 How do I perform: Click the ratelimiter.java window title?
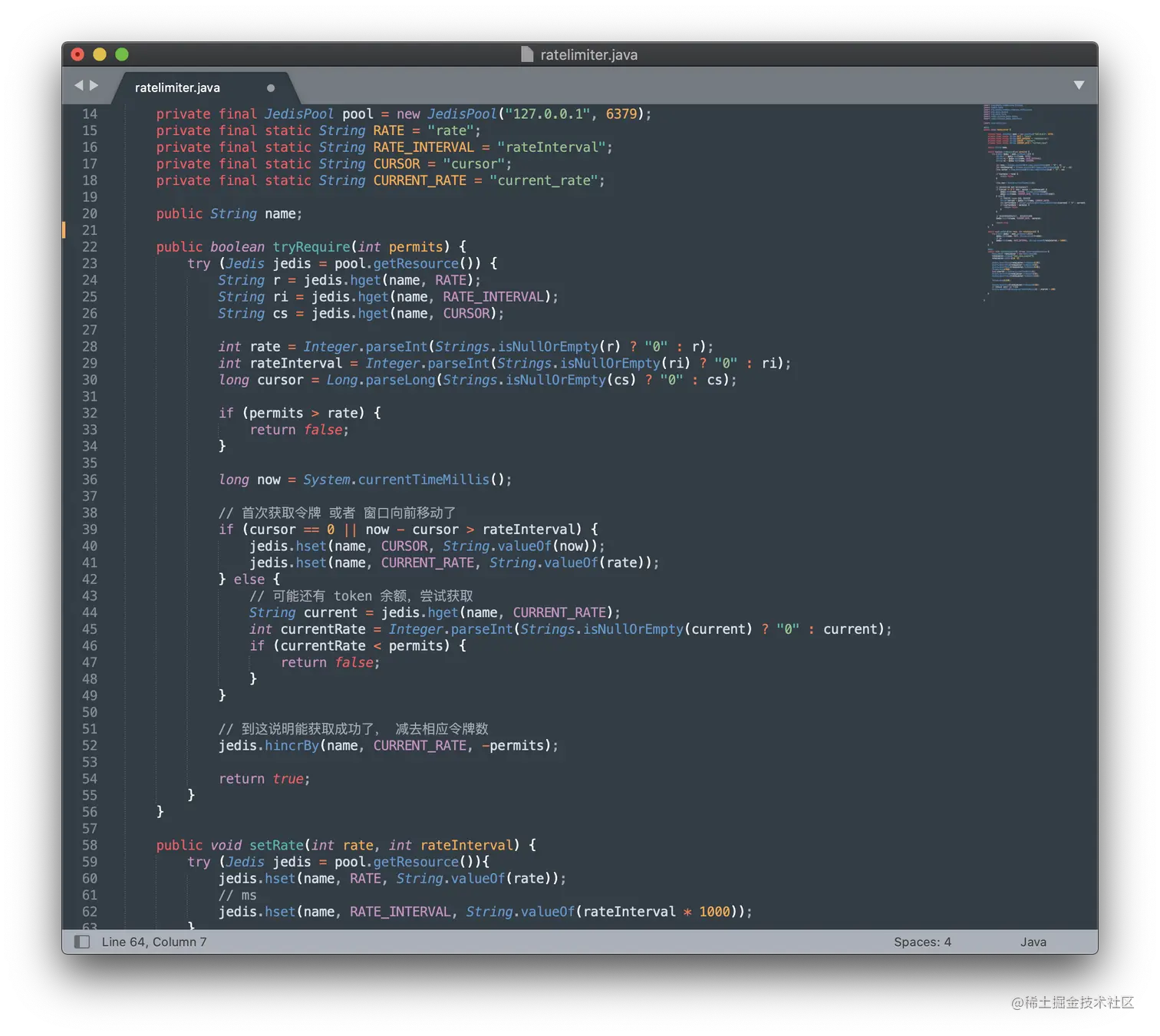589,54
